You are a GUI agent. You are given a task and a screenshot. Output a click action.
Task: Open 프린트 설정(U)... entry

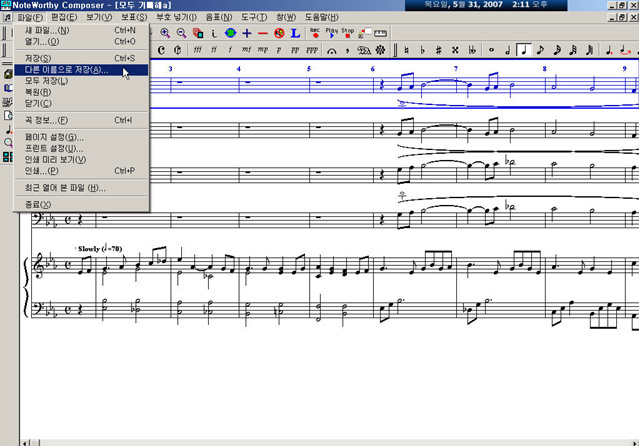[81, 148]
